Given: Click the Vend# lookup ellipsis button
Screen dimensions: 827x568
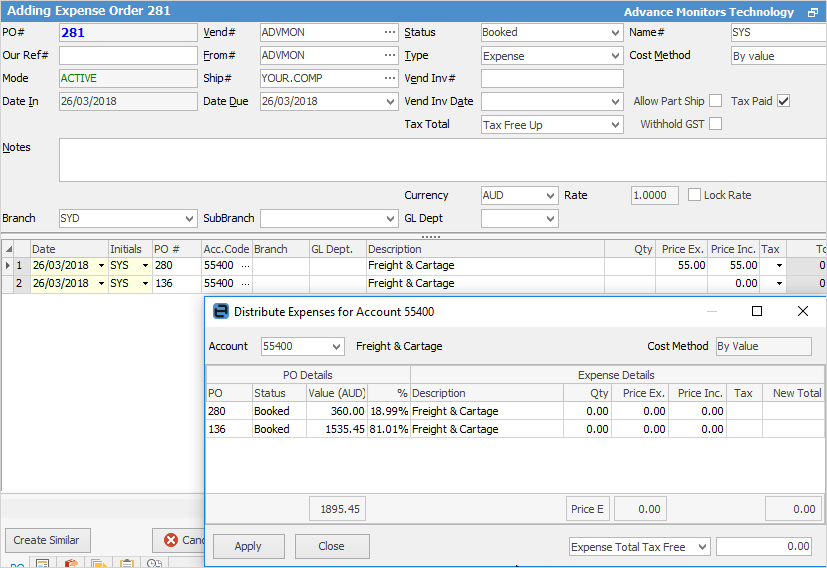Looking at the screenshot, I should (389, 33).
